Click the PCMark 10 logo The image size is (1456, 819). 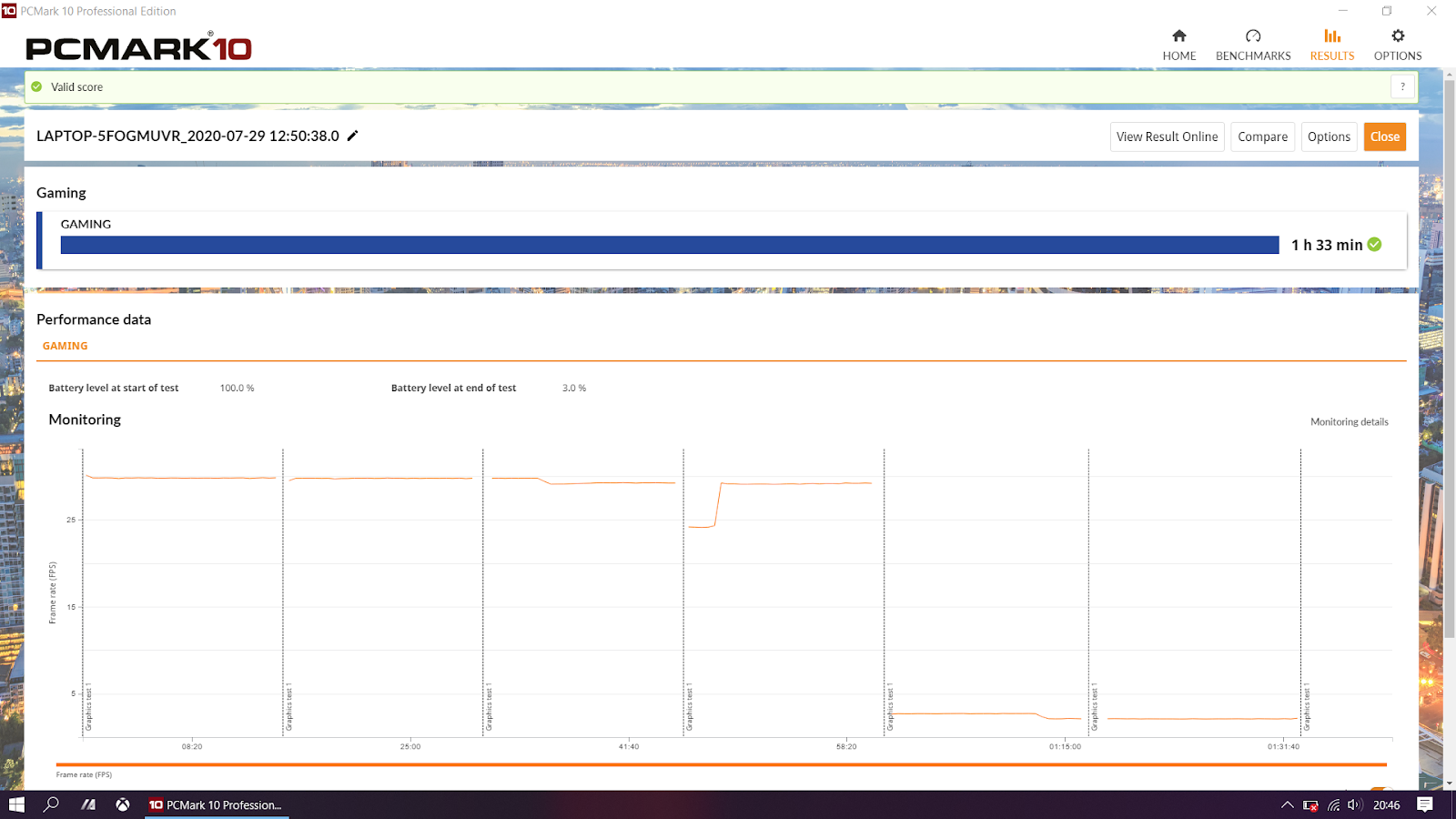(138, 47)
